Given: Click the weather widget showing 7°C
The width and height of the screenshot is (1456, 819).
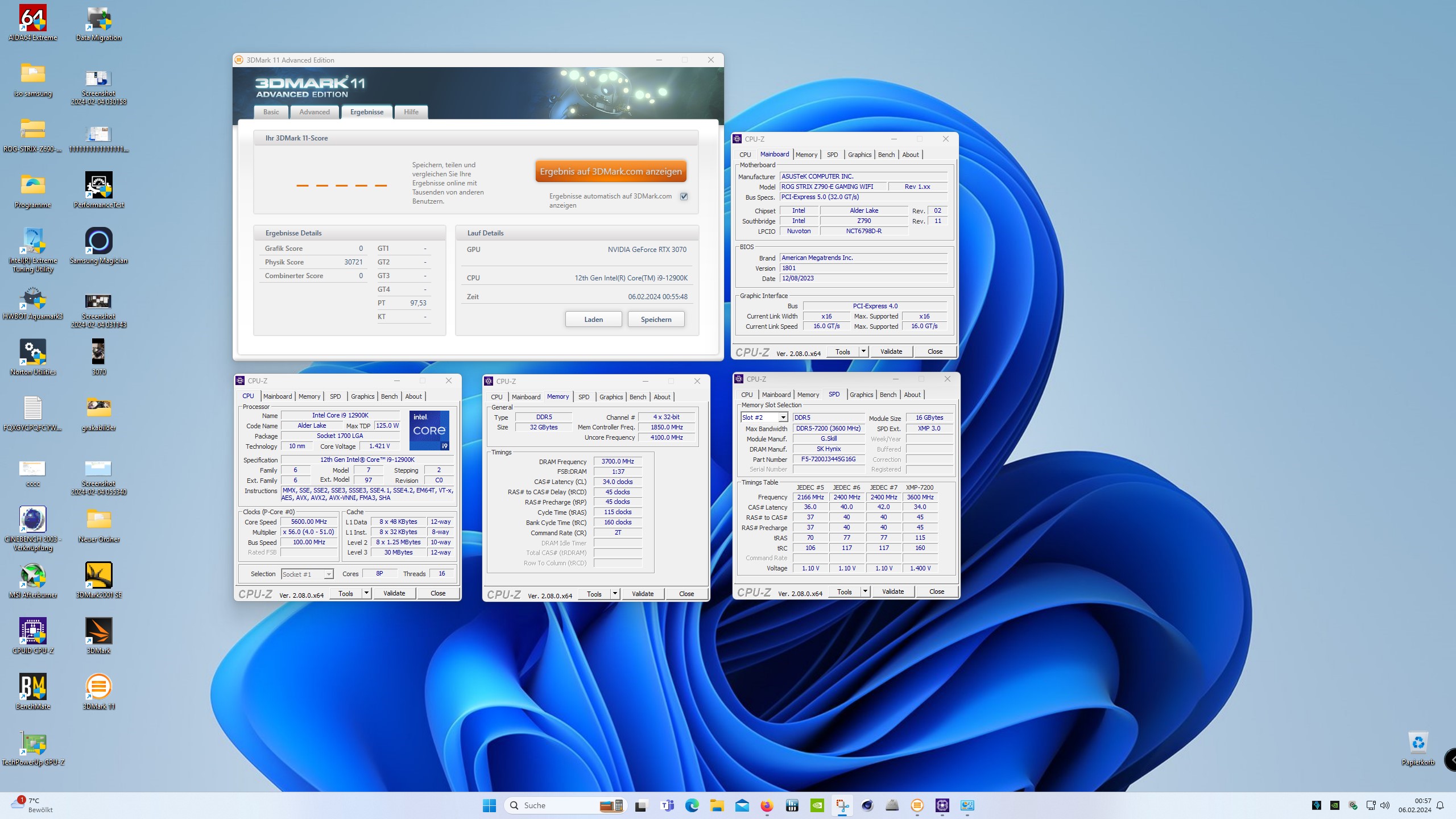Looking at the screenshot, I should point(33,805).
